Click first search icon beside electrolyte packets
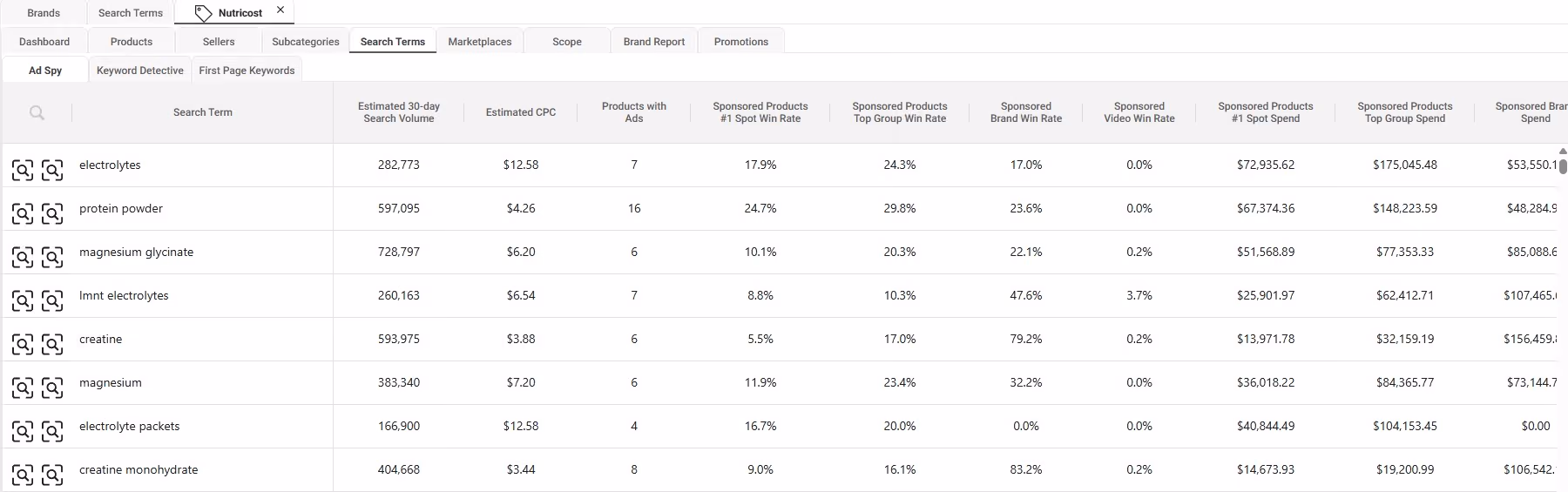This screenshot has height=492, width=1568. [x=23, y=431]
